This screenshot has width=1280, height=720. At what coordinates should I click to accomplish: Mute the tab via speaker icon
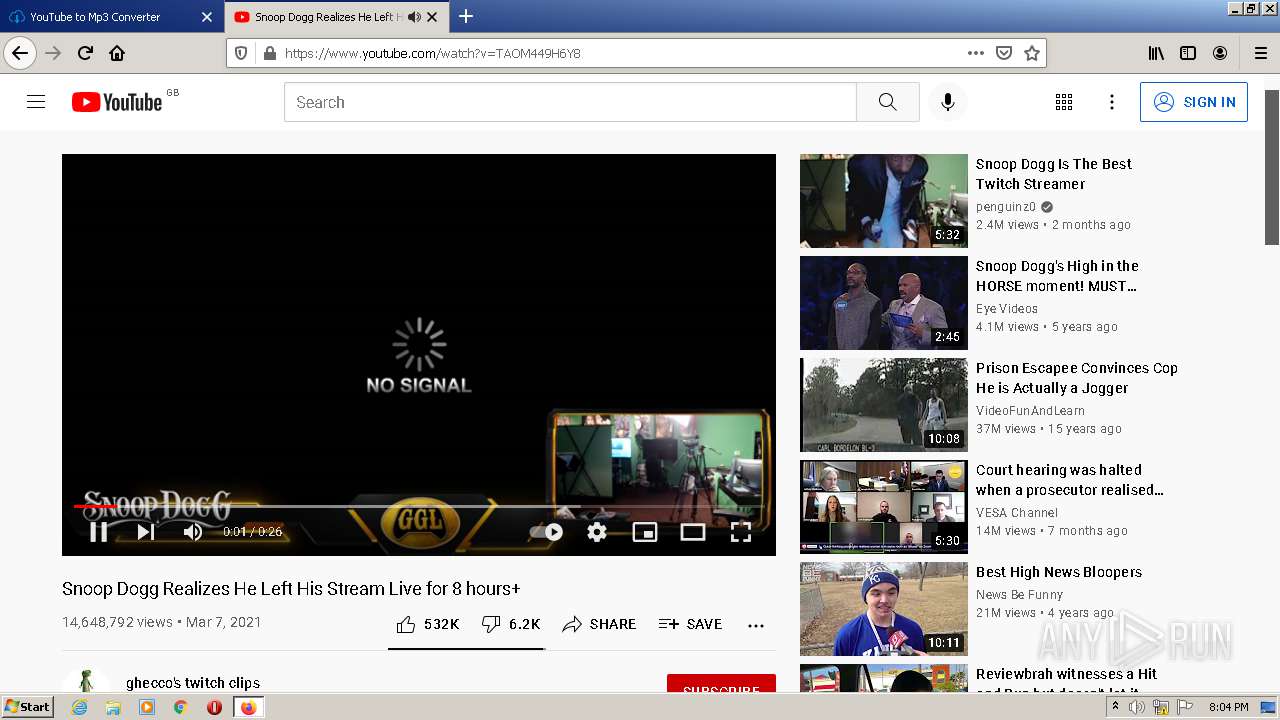414,17
